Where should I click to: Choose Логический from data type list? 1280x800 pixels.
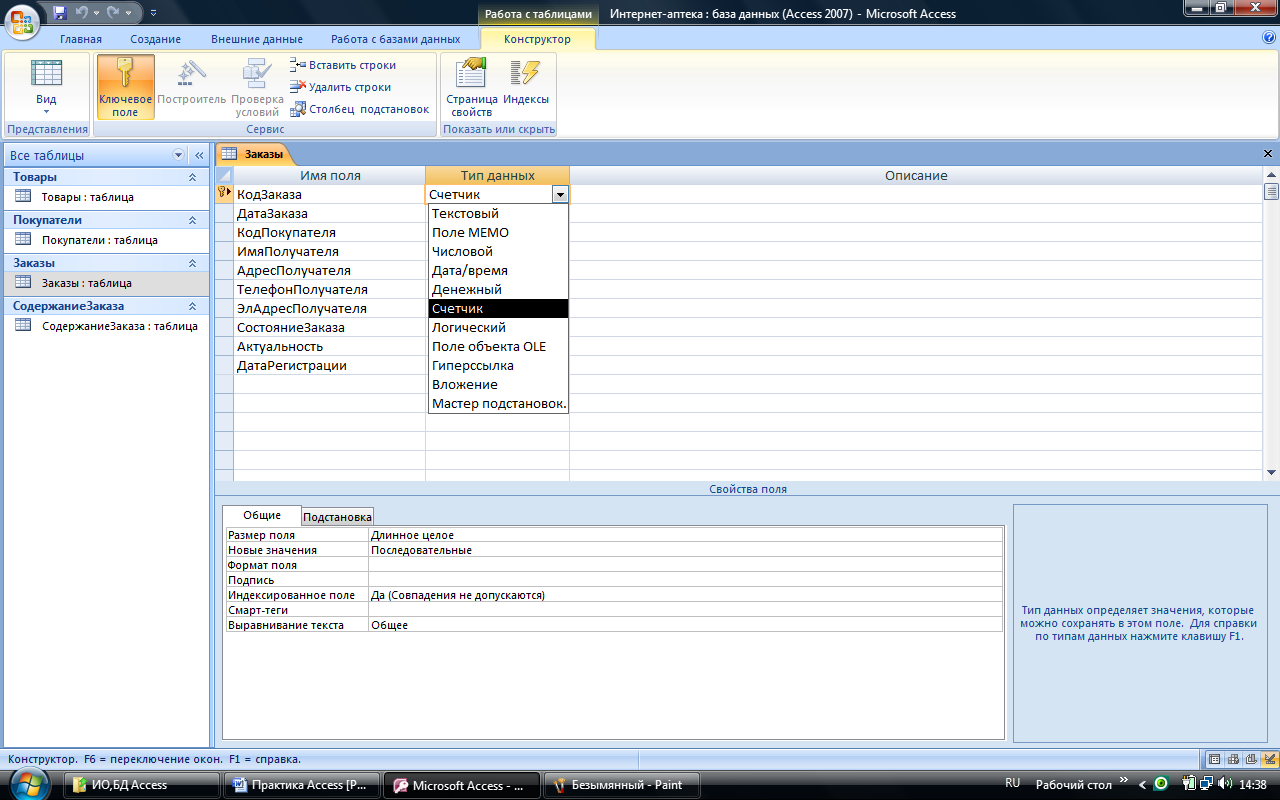coord(498,328)
